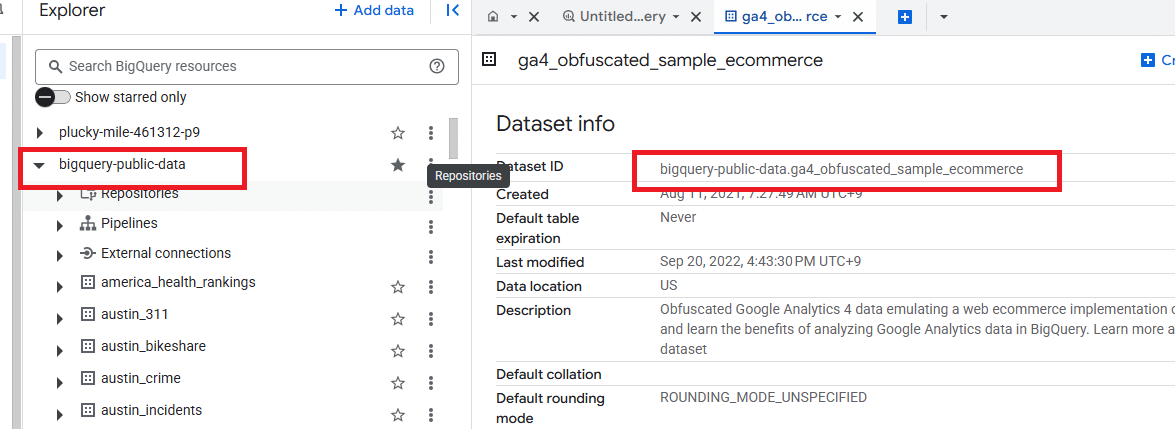Screen dimensions: 1175x429
Task: Collapse the Explorer panel using arrow icon
Action: [x=452, y=11]
